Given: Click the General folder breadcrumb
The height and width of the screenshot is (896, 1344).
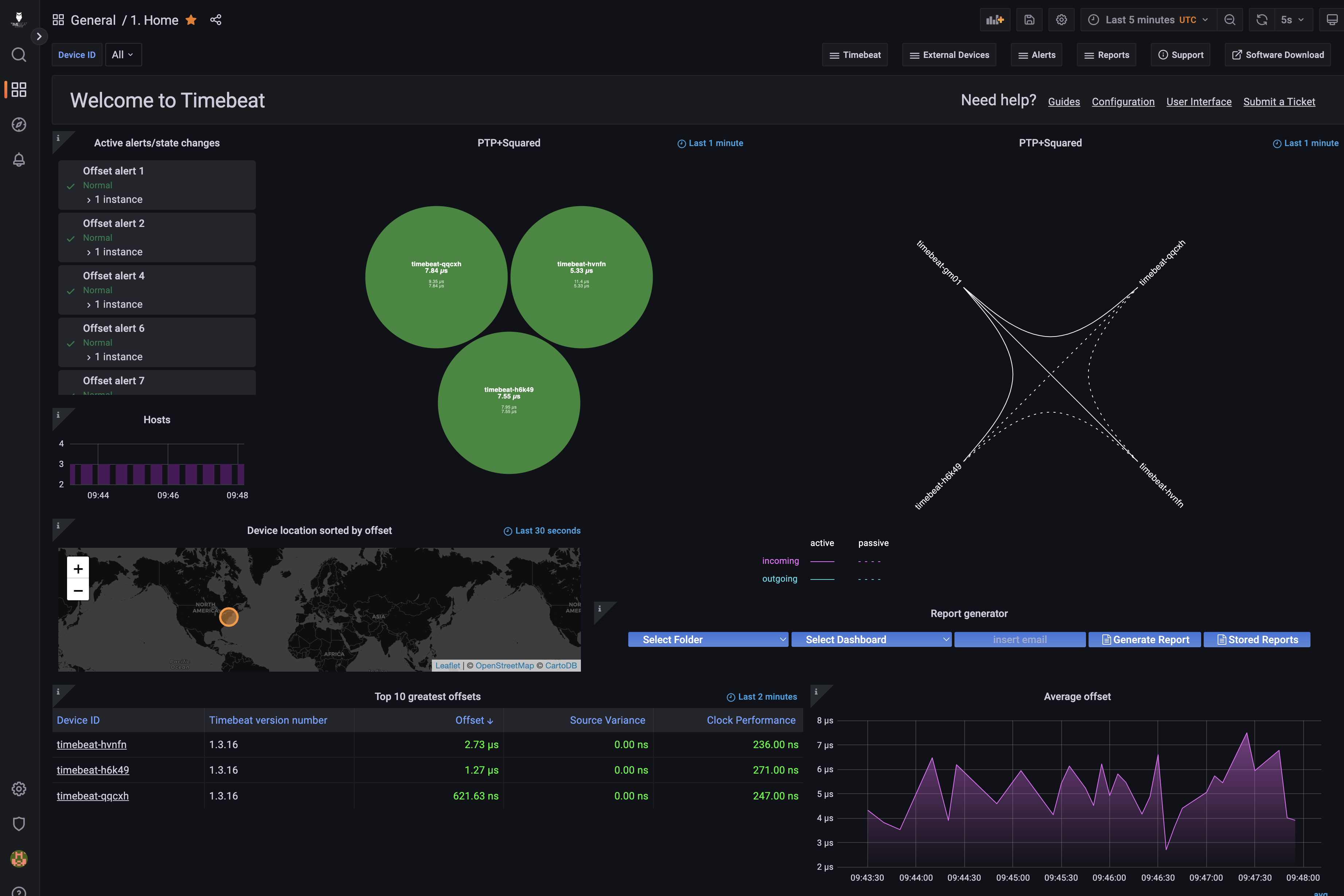Looking at the screenshot, I should 93,20.
